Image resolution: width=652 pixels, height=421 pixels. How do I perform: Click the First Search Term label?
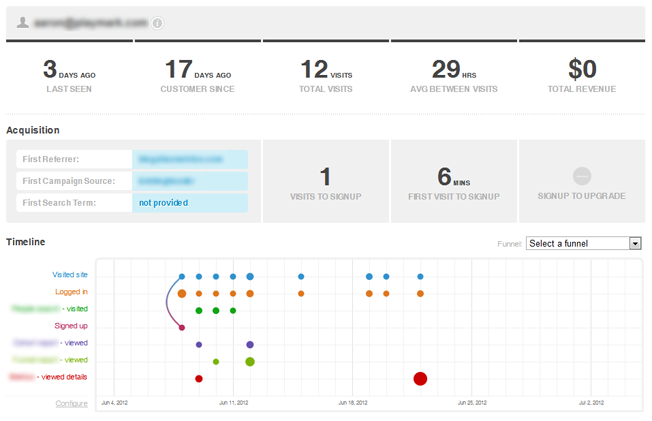pyautogui.click(x=59, y=203)
